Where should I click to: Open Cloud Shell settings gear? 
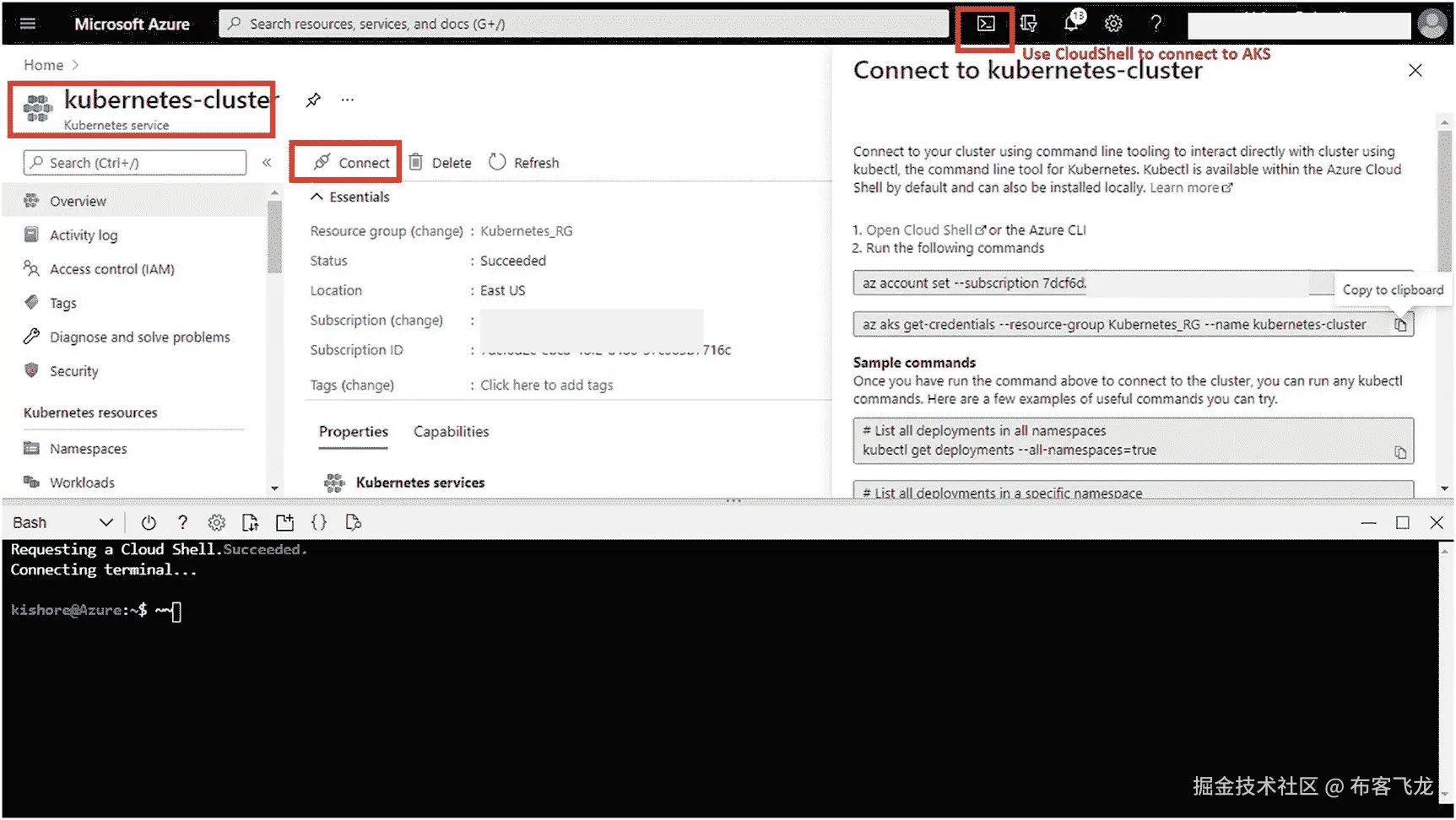(x=217, y=523)
